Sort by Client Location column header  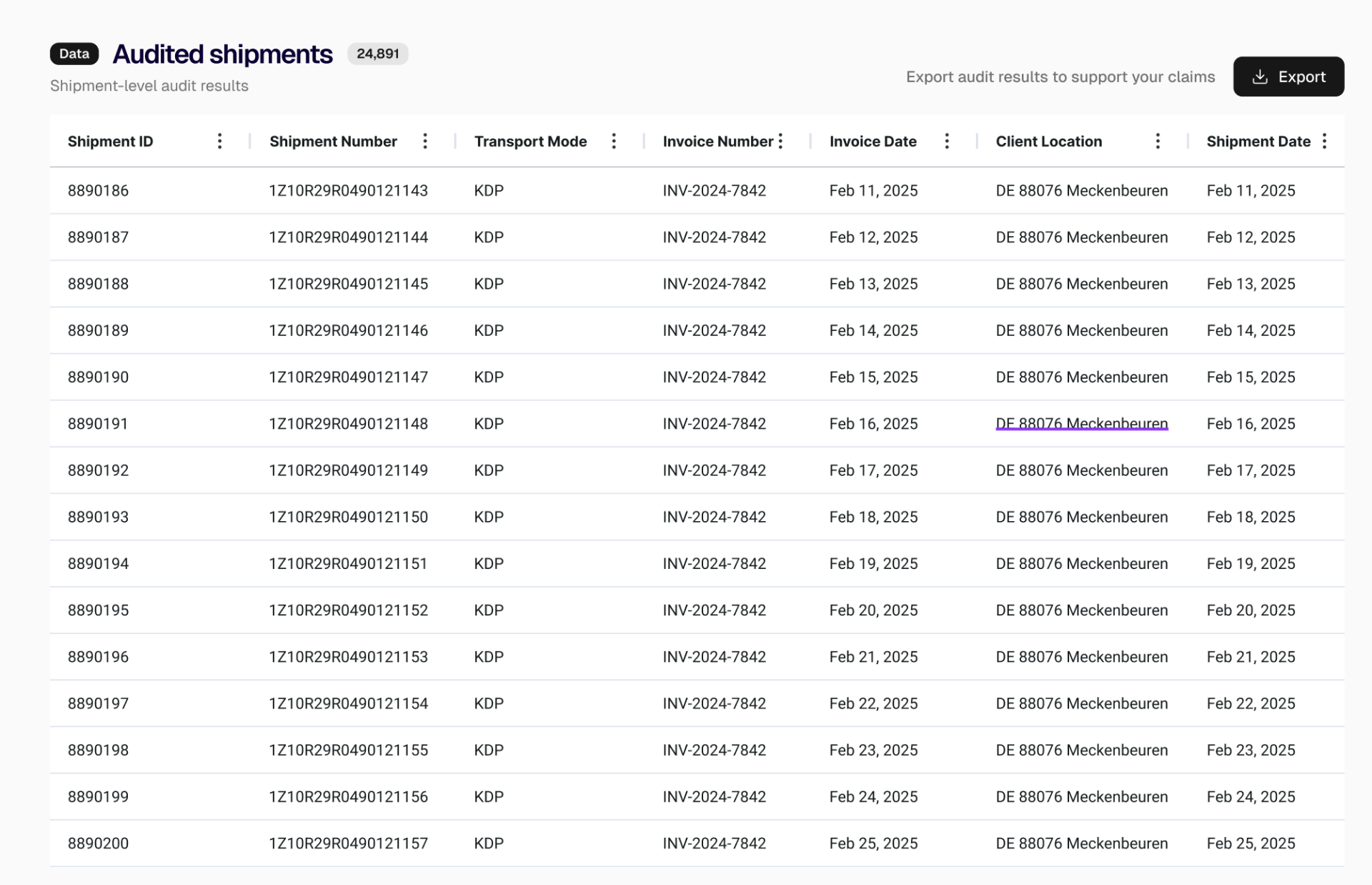tap(1049, 142)
